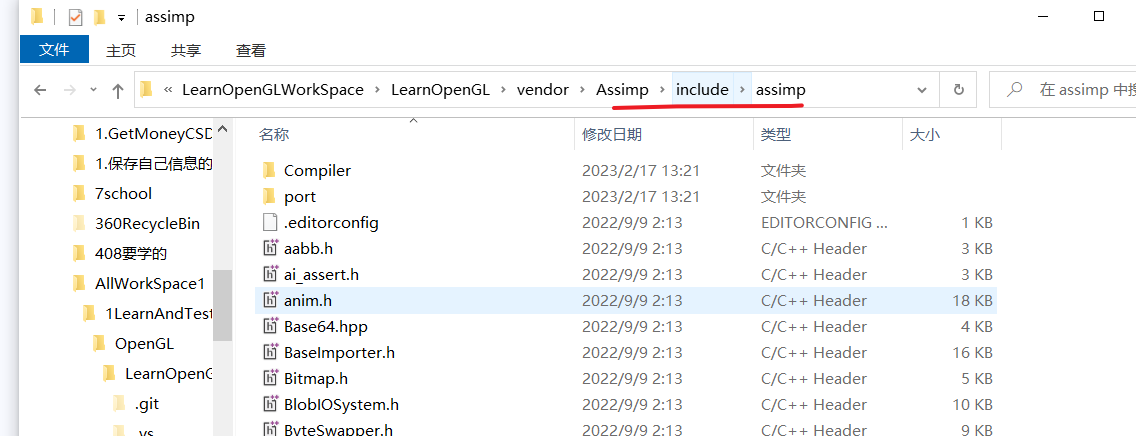Expand chevron after LearnOpenGLWorkSpace breadcrumb
This screenshot has height=436, width=1136.
[377, 90]
